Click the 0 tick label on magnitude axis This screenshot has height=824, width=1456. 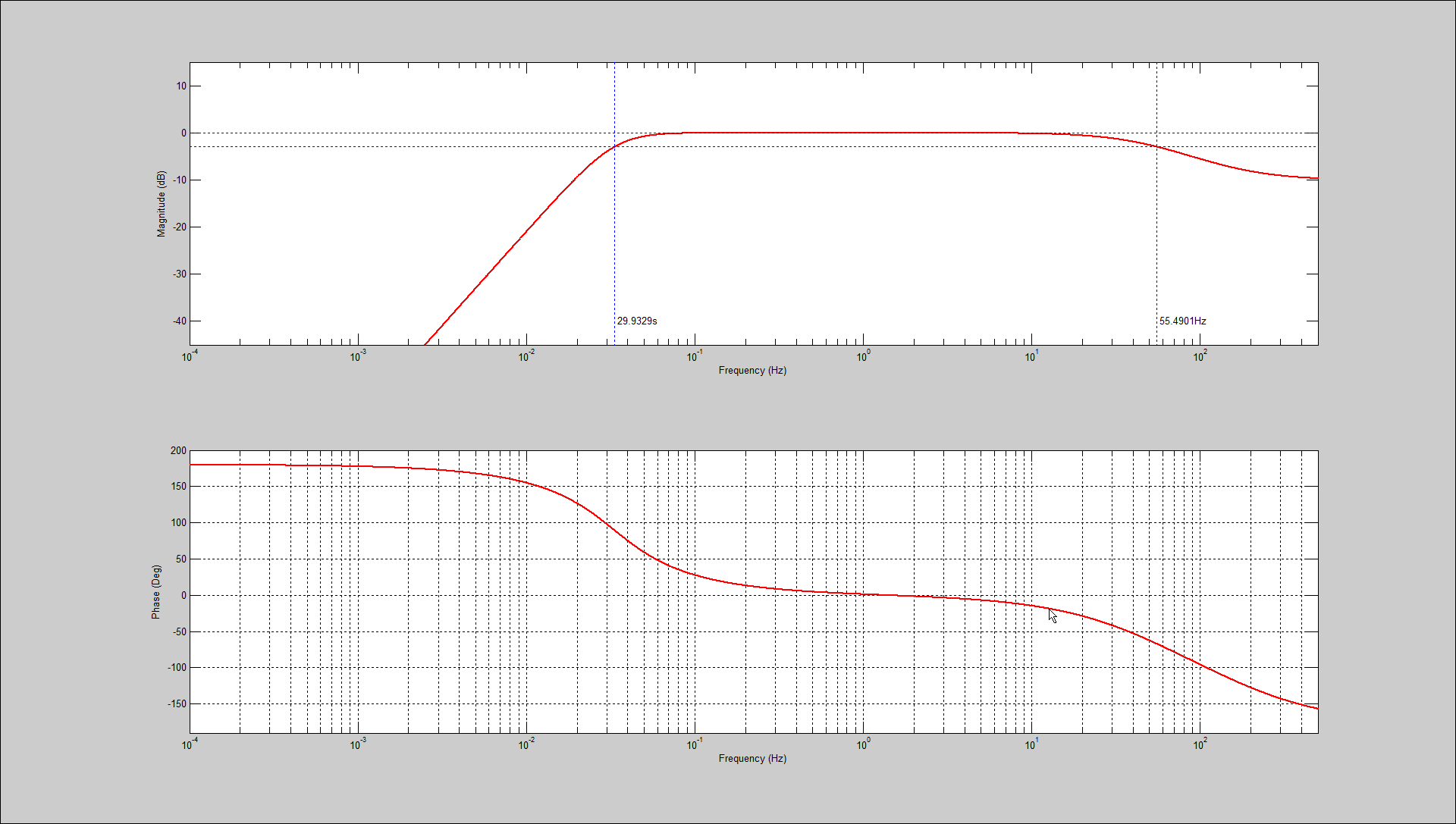click(x=184, y=133)
